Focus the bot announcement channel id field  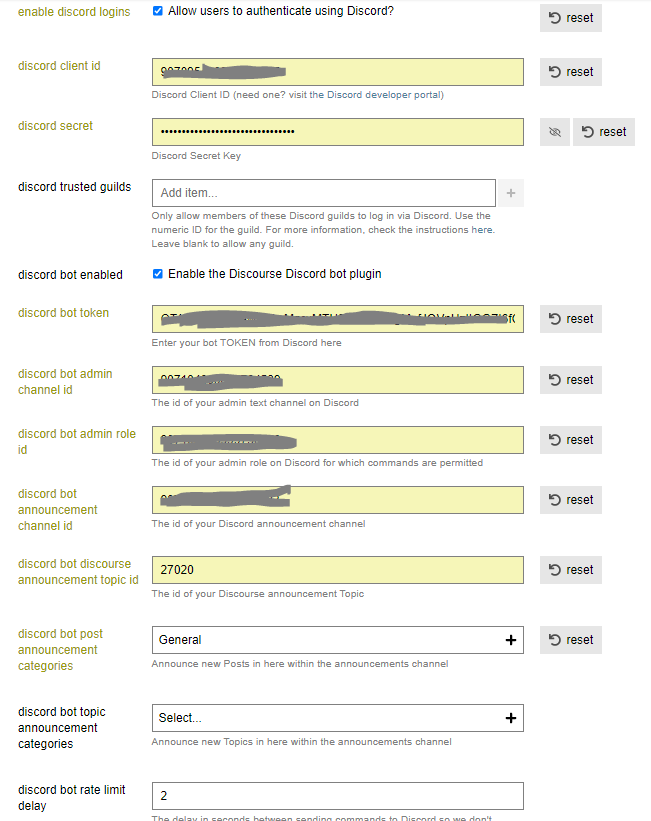pos(337,500)
